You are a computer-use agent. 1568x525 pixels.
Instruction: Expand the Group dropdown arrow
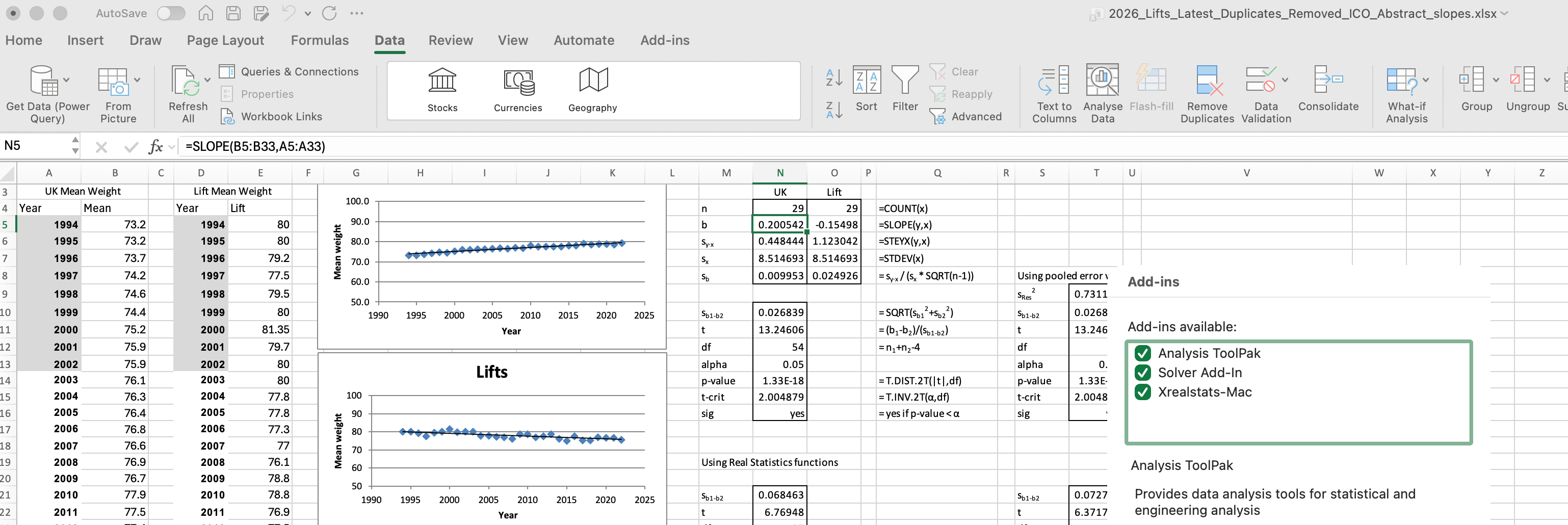point(1495,80)
